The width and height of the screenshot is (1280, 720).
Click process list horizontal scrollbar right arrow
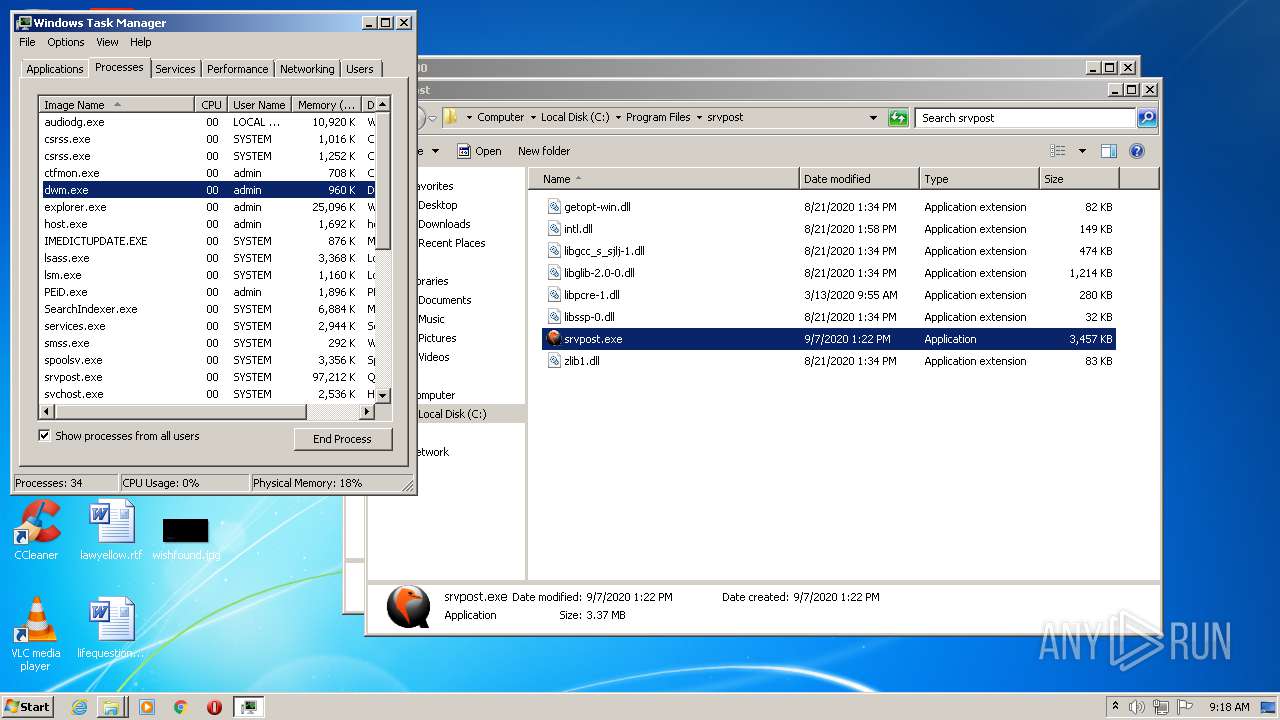366,411
